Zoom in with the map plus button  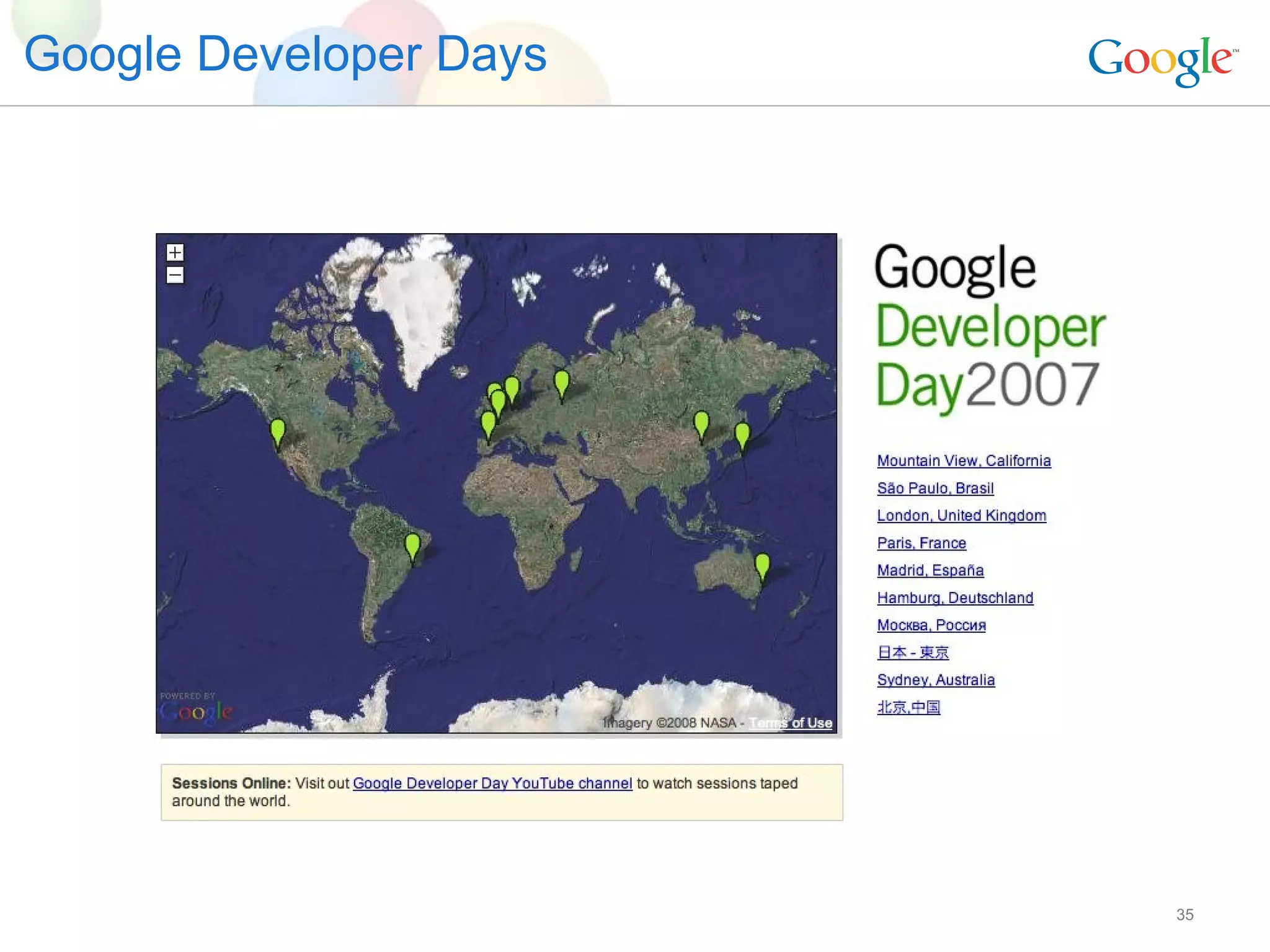(175, 252)
